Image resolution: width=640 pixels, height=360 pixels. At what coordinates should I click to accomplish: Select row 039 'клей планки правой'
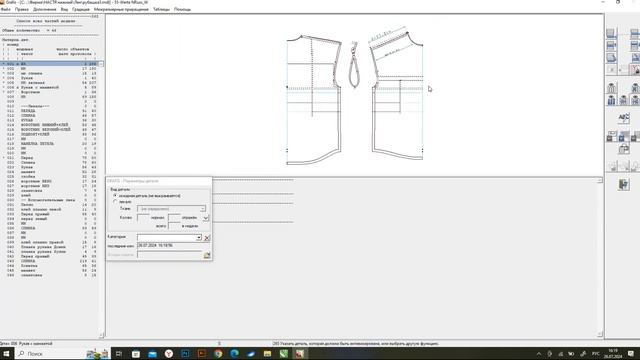pyautogui.click(x=49, y=242)
